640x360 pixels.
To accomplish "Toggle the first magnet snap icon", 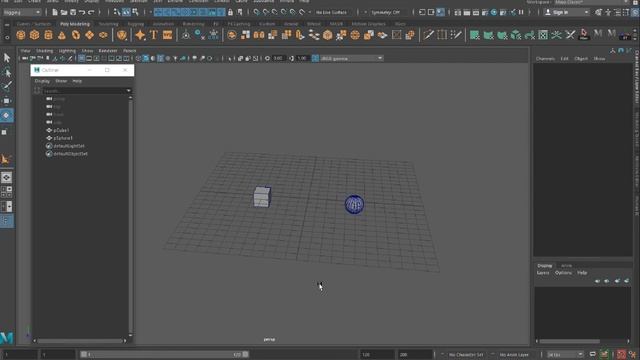I will click(x=256, y=12).
